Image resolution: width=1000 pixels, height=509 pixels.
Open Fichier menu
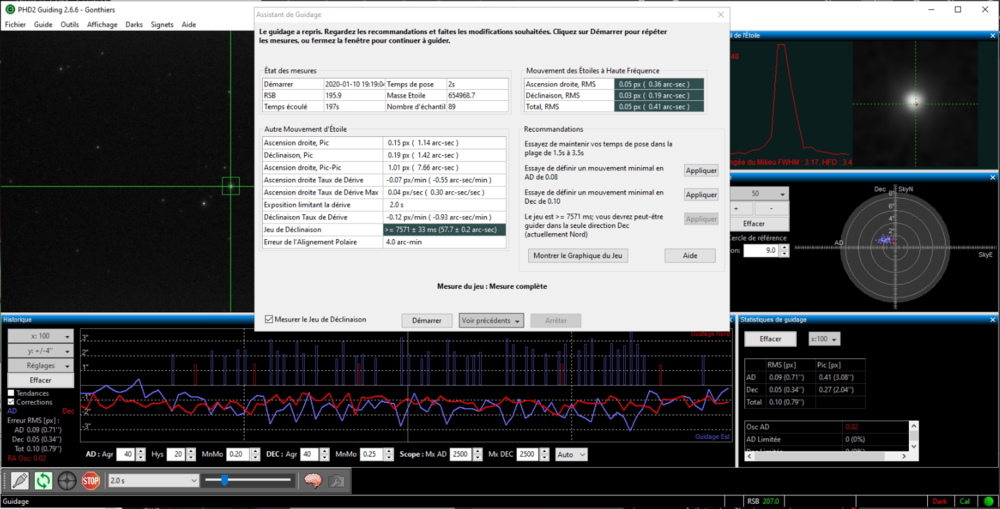[16, 25]
